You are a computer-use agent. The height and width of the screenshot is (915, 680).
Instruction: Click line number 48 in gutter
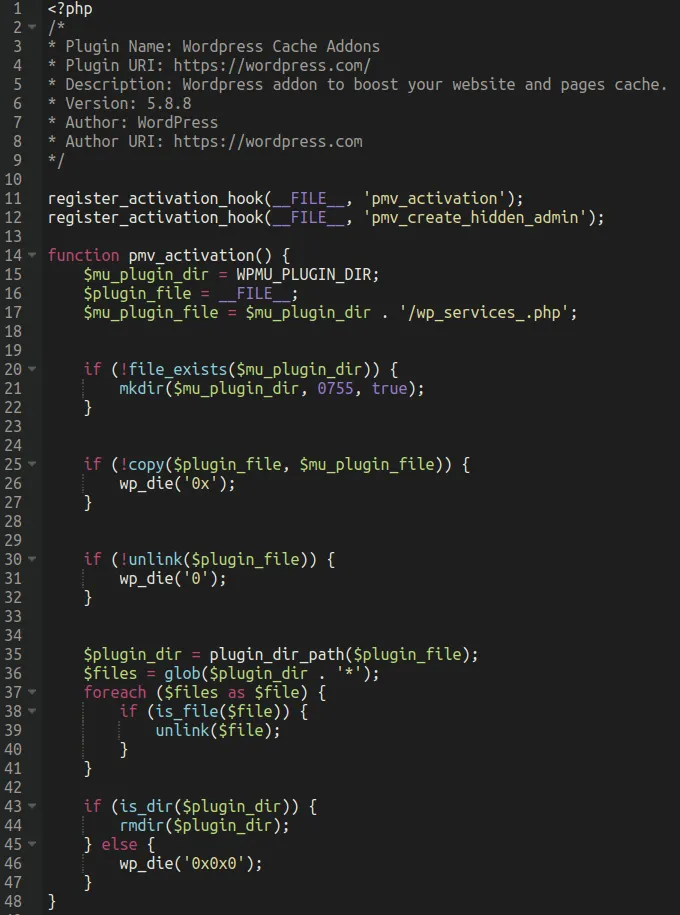[x=13, y=902]
